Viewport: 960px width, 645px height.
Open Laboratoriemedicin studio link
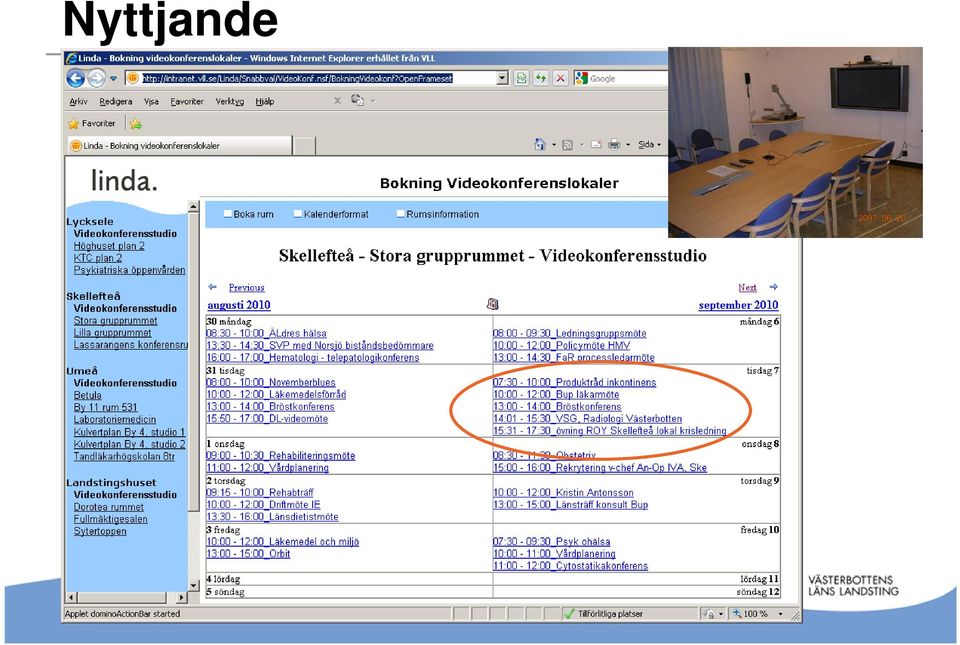click(x=114, y=420)
